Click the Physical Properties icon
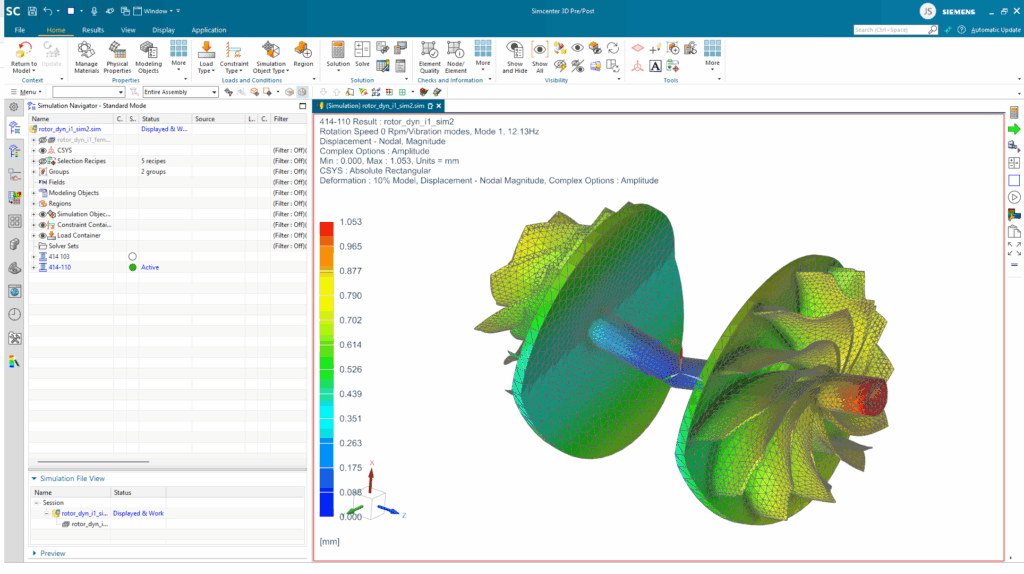1024x574 pixels. pyautogui.click(x=118, y=50)
